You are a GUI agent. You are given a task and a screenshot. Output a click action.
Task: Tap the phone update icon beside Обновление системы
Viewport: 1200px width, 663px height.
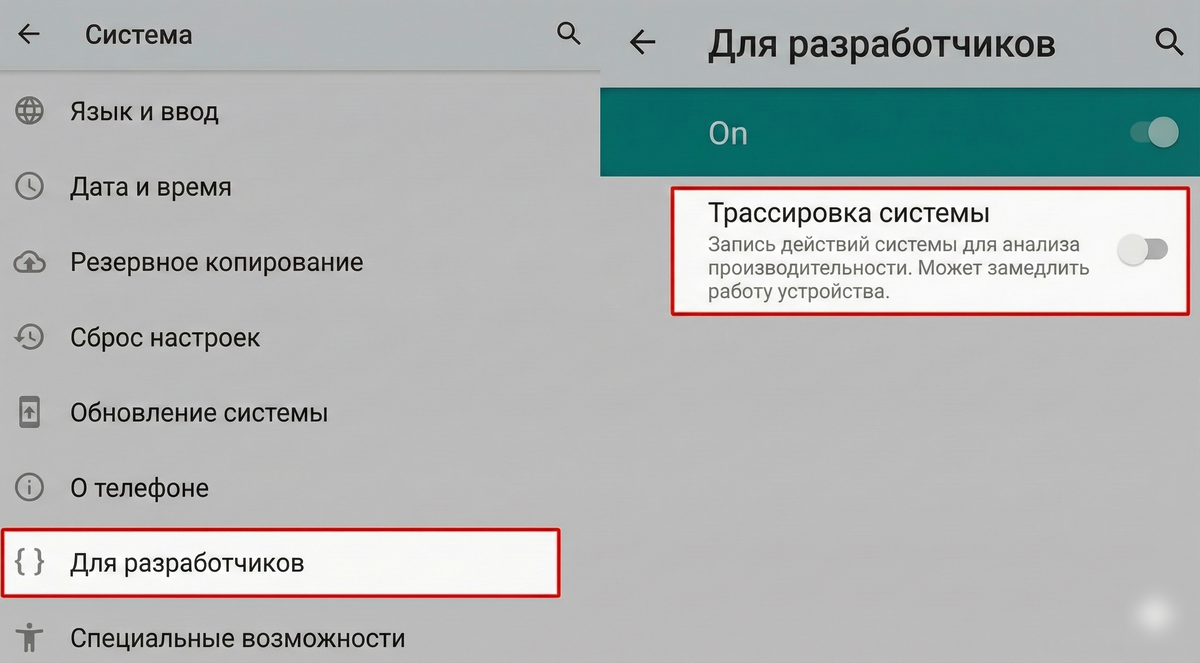click(x=30, y=412)
